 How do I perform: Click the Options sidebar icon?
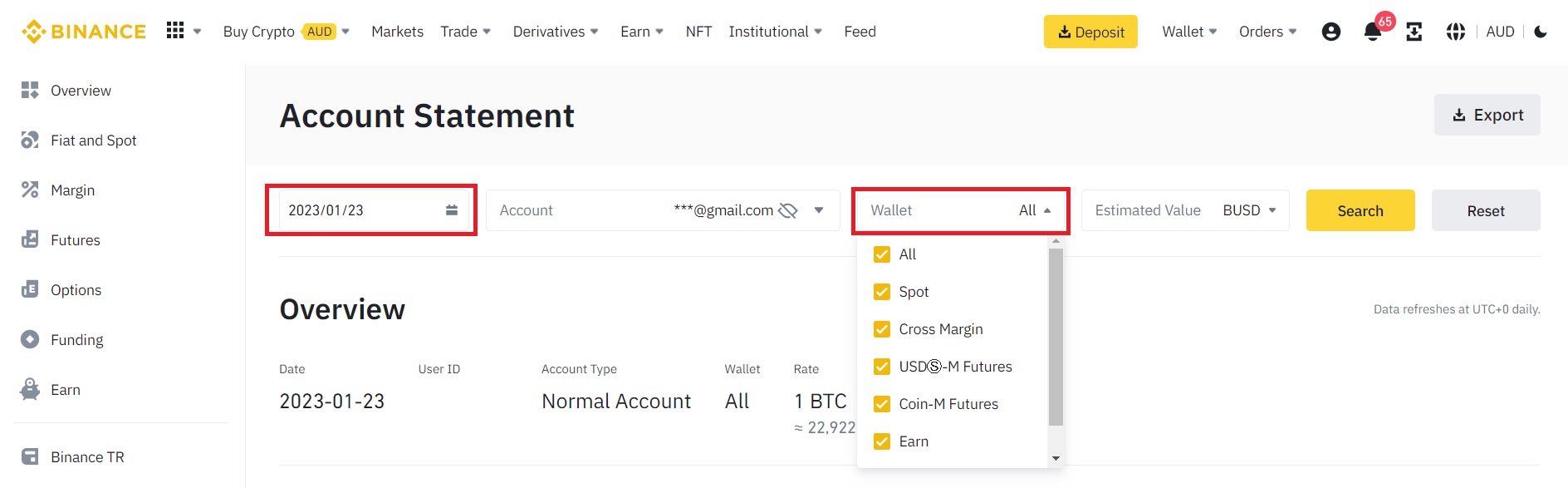(x=30, y=289)
